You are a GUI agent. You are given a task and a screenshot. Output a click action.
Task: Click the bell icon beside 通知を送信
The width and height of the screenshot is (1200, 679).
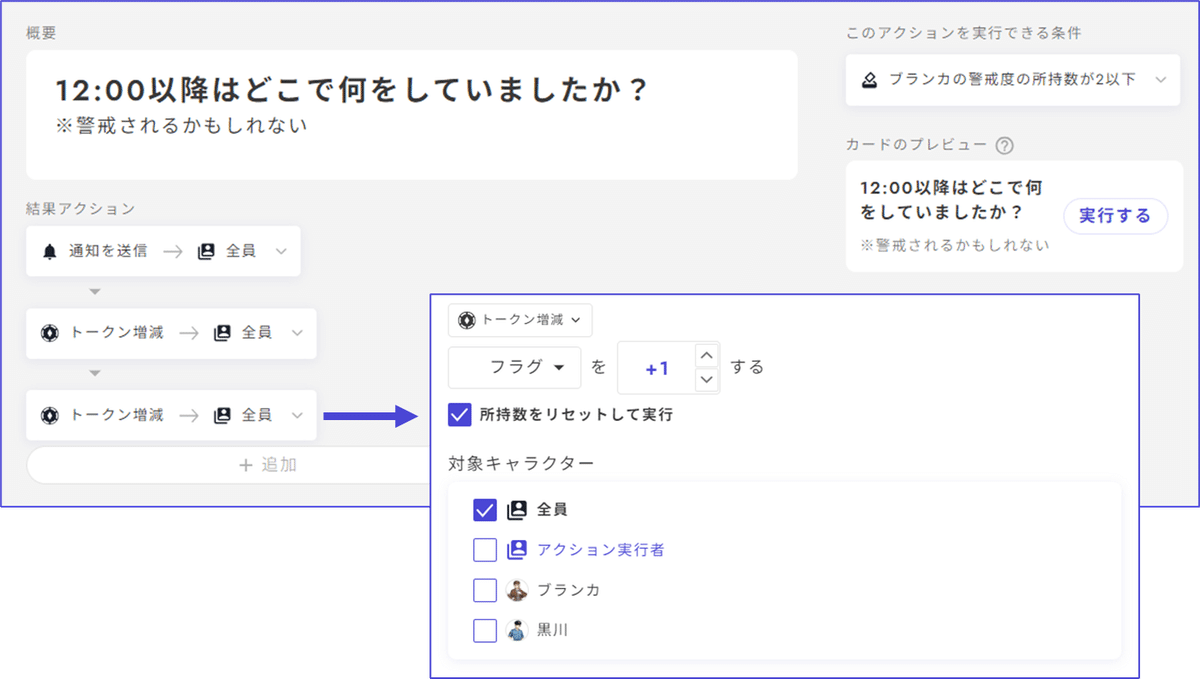tap(50, 252)
